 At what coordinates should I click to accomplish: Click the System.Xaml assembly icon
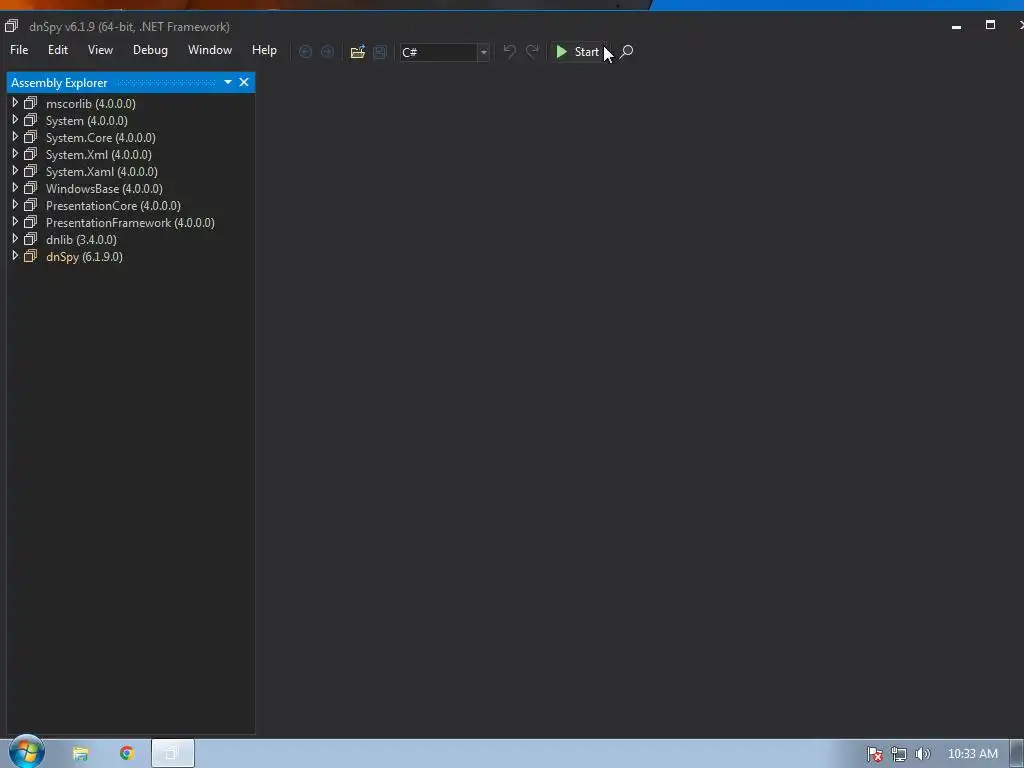[31, 171]
